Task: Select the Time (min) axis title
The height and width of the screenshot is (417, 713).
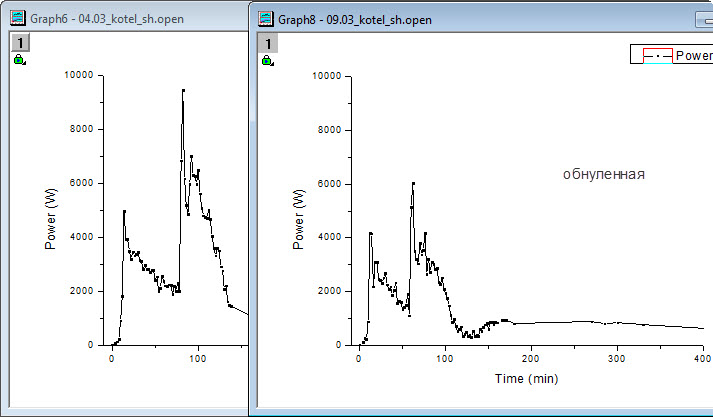Action: pos(526,379)
